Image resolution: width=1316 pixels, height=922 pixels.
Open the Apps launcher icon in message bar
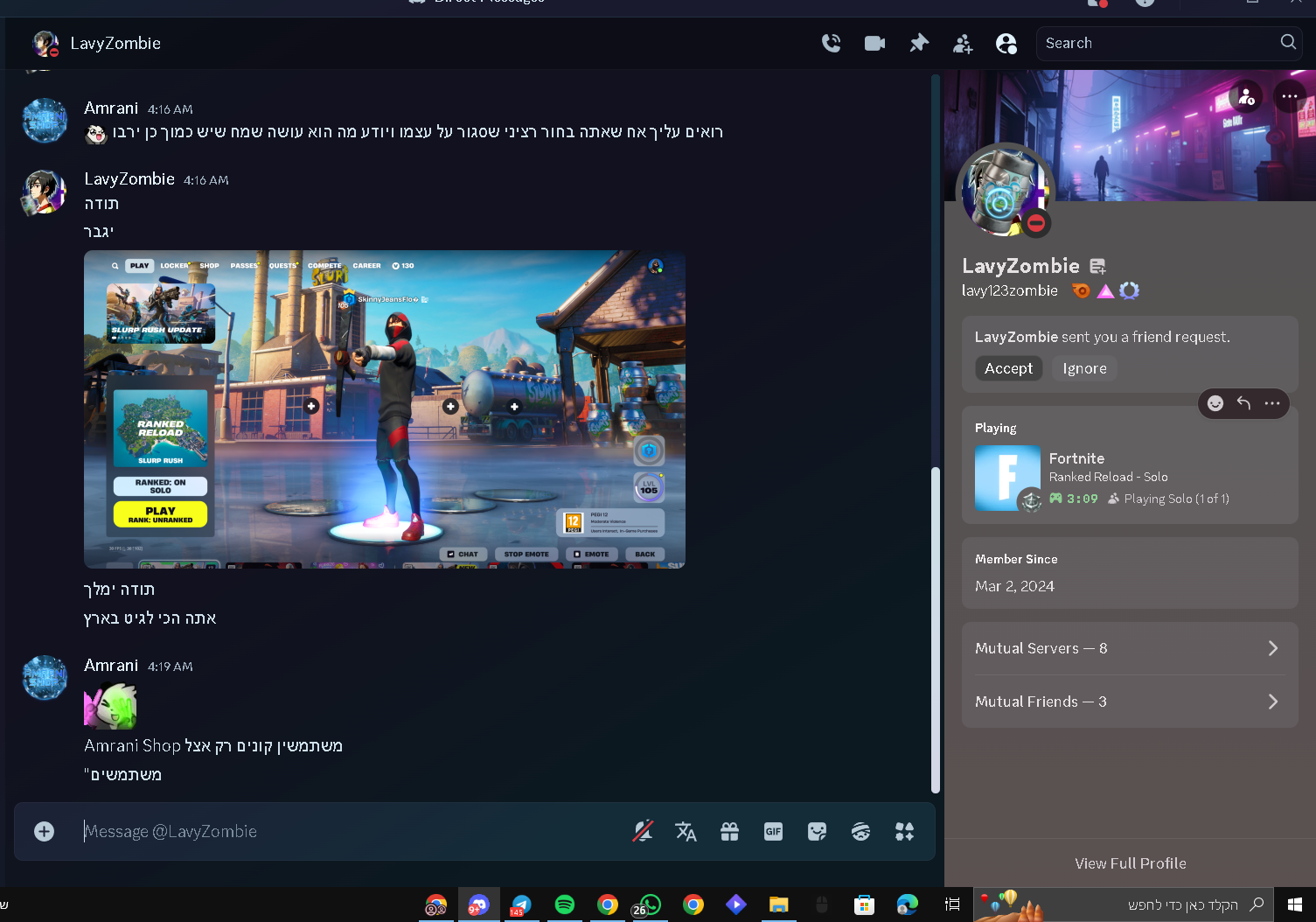pos(904,831)
